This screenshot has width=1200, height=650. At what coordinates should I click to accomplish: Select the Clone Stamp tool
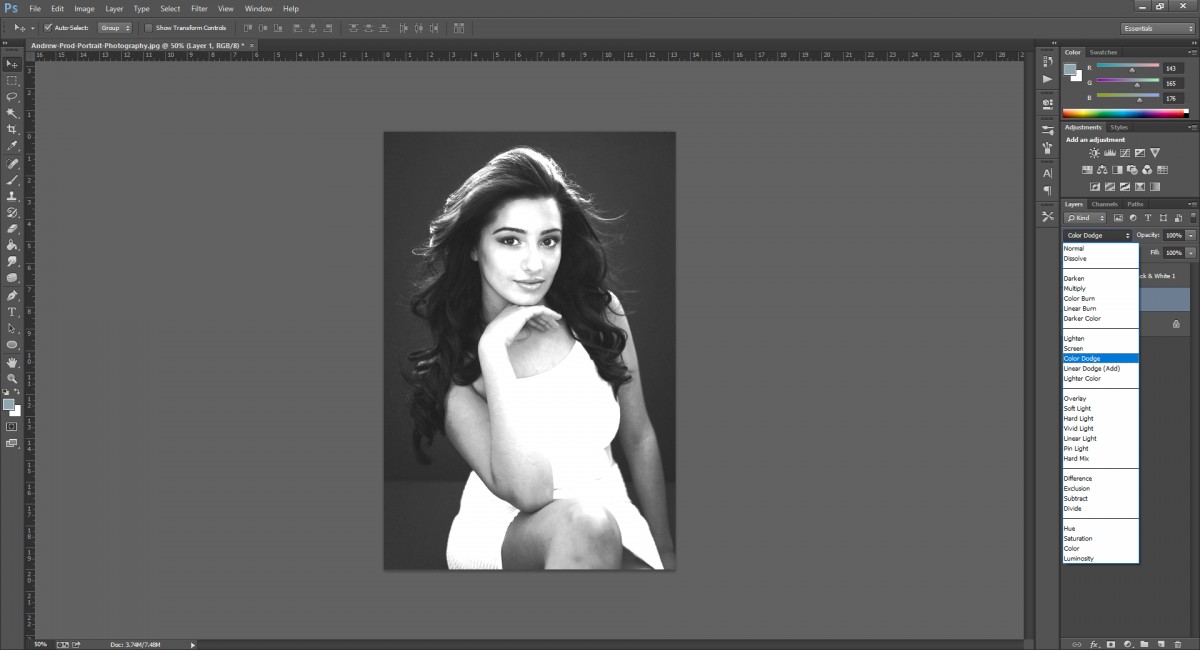click(x=12, y=196)
